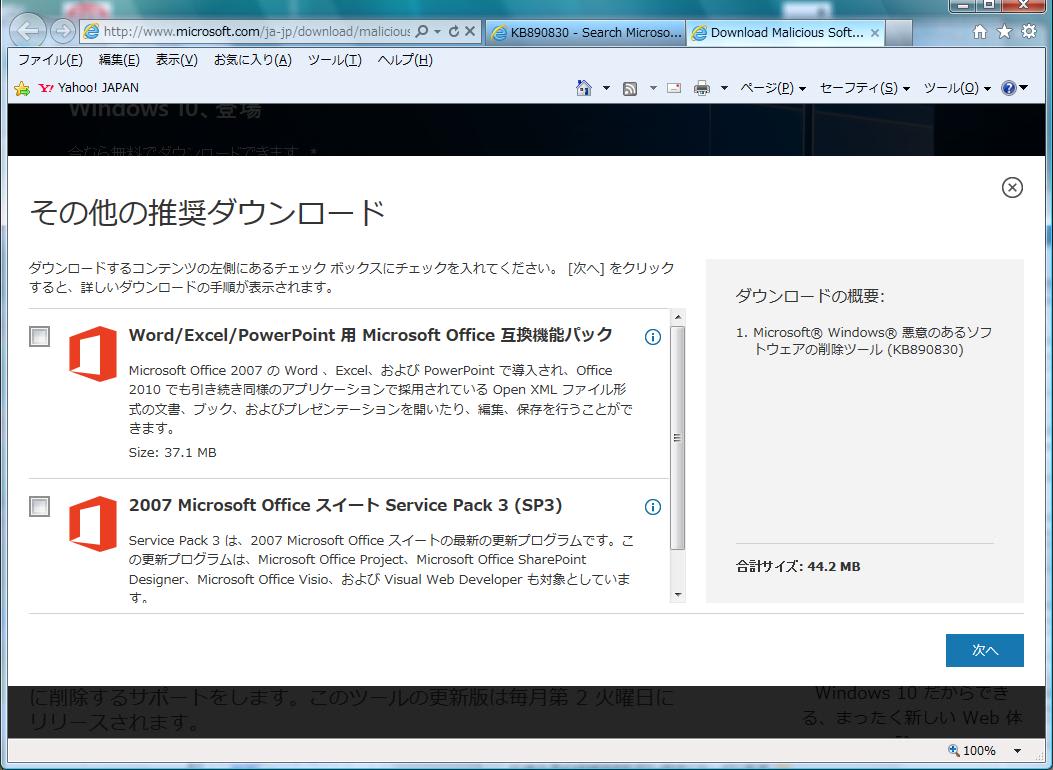Open the zoom level 100% dropdown arrow

point(1018,751)
